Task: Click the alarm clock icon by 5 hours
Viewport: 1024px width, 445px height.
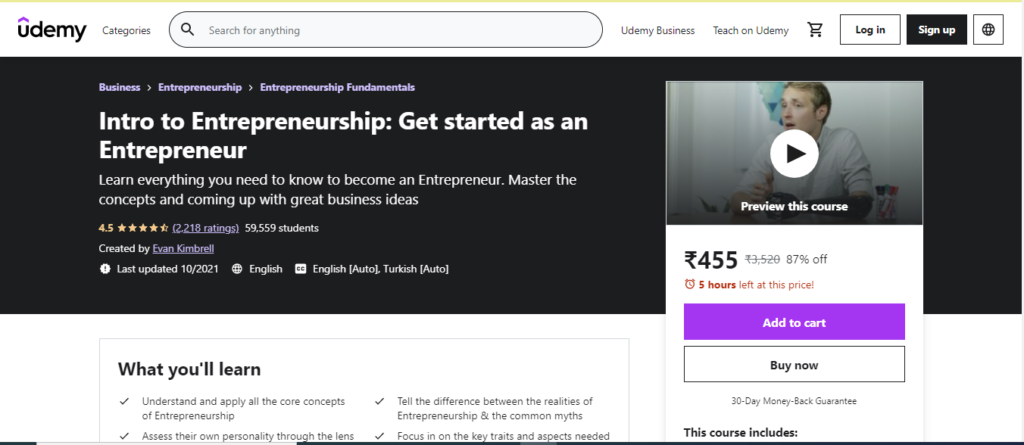Action: [690, 284]
